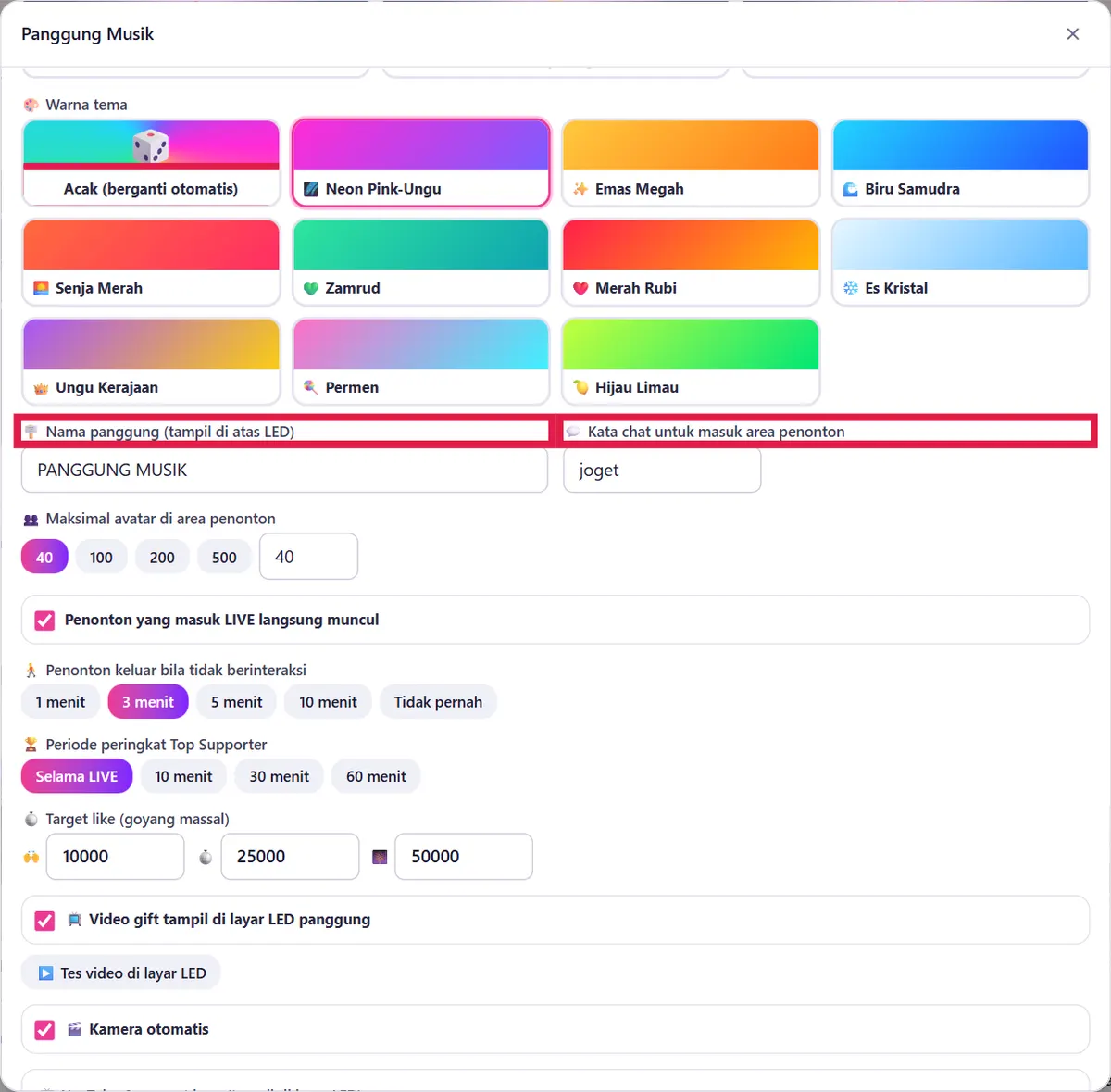The height and width of the screenshot is (1092, 1111).
Task: Set ranking period to 30 menit
Action: pyautogui.click(x=279, y=776)
